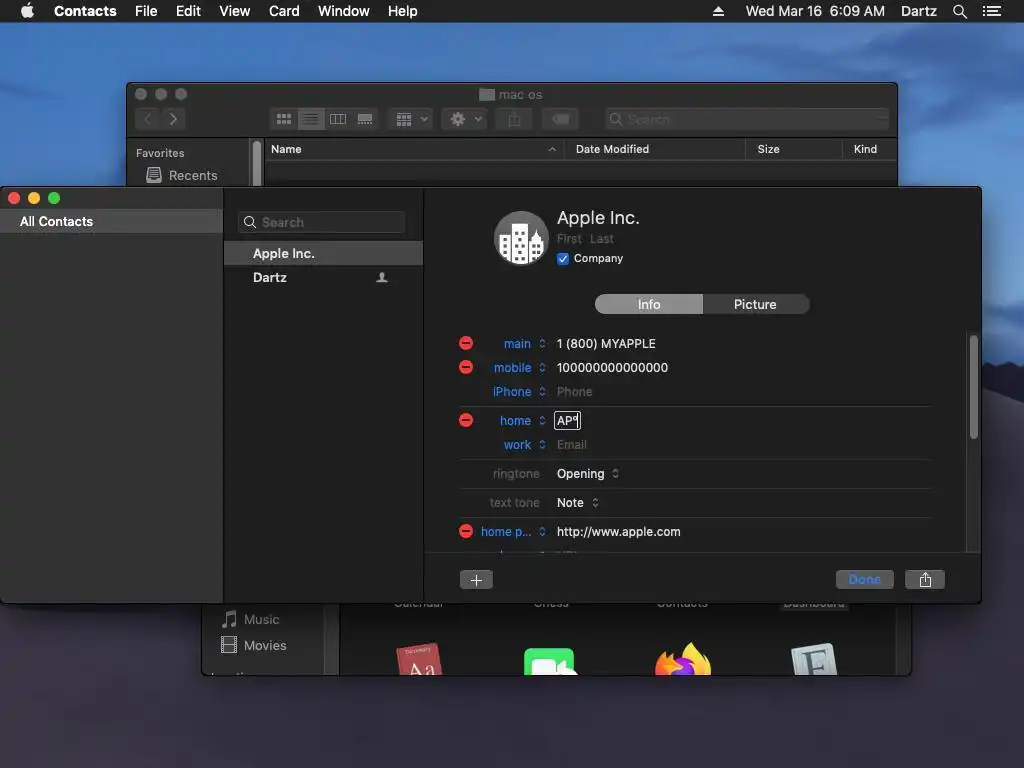This screenshot has height=768, width=1024.
Task: Click the eject icon in menu bar
Action: tap(718, 11)
